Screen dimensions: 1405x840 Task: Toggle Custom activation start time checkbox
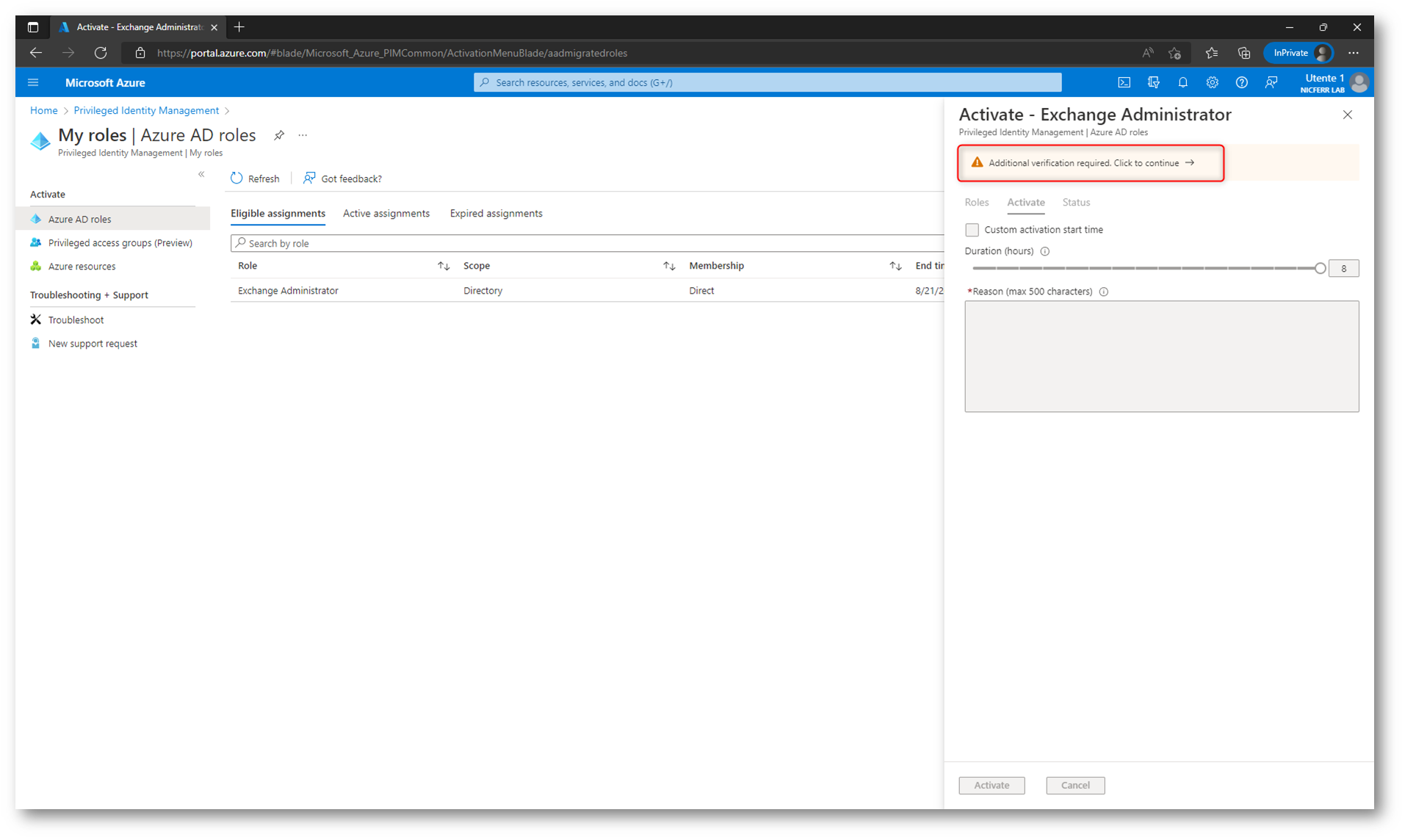tap(972, 230)
